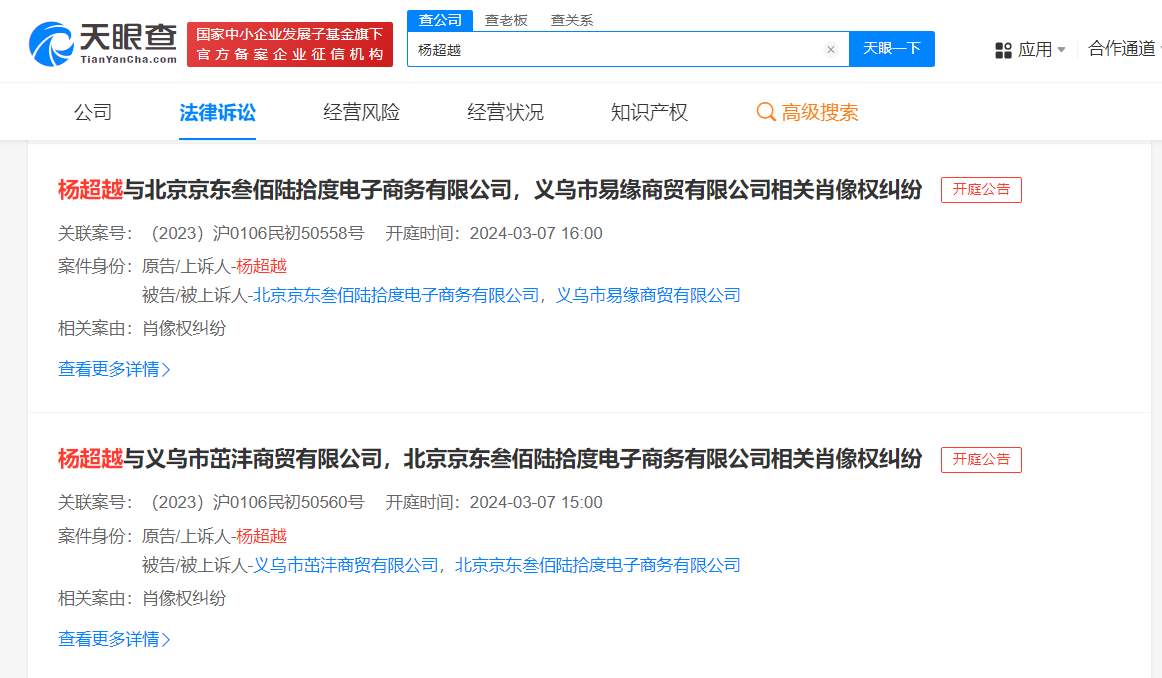Open defendant 义乌市茁沣商贸有限公司 link
The image size is (1162, 678).
tap(346, 565)
